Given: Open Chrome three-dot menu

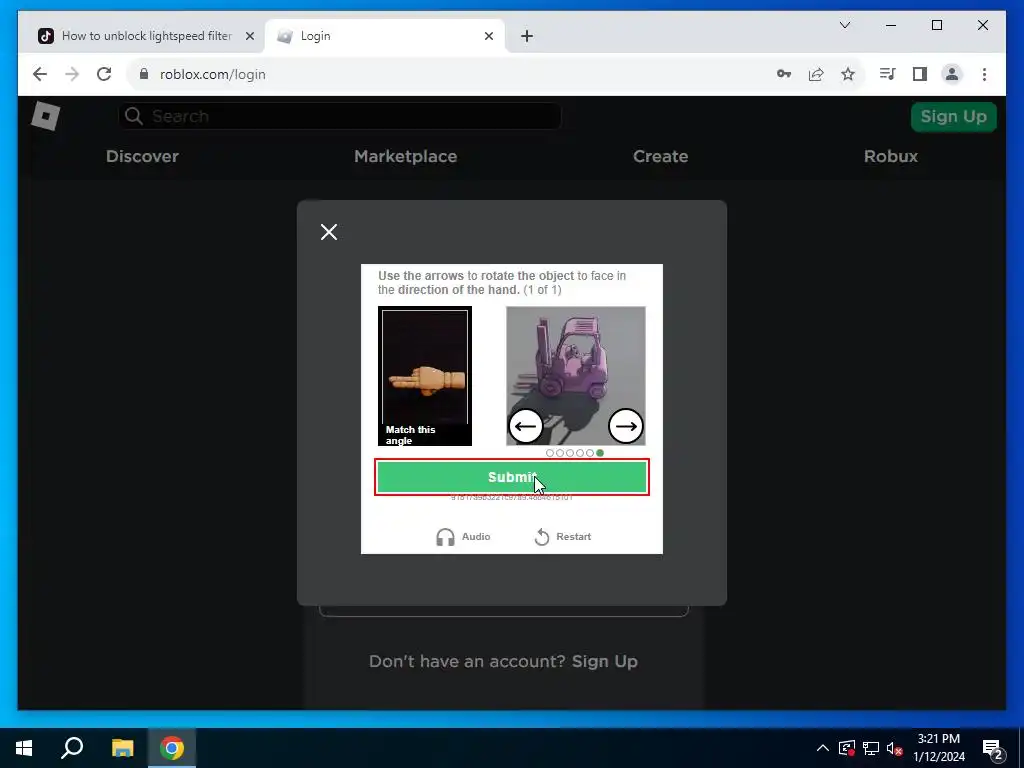Looking at the screenshot, I should (x=984, y=74).
